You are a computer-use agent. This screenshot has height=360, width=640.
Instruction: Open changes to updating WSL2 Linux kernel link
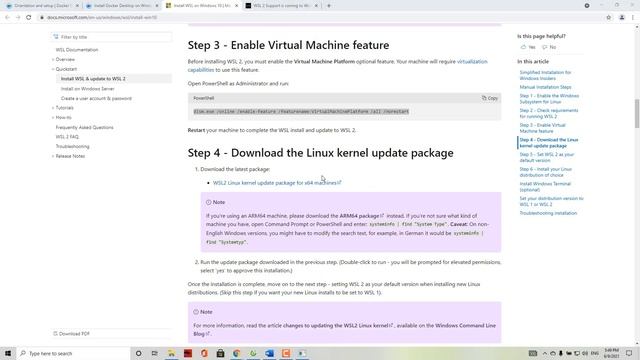coord(338,326)
